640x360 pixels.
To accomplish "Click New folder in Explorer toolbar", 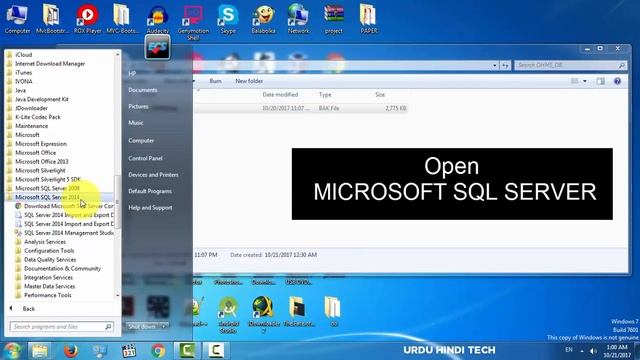I will point(249,81).
